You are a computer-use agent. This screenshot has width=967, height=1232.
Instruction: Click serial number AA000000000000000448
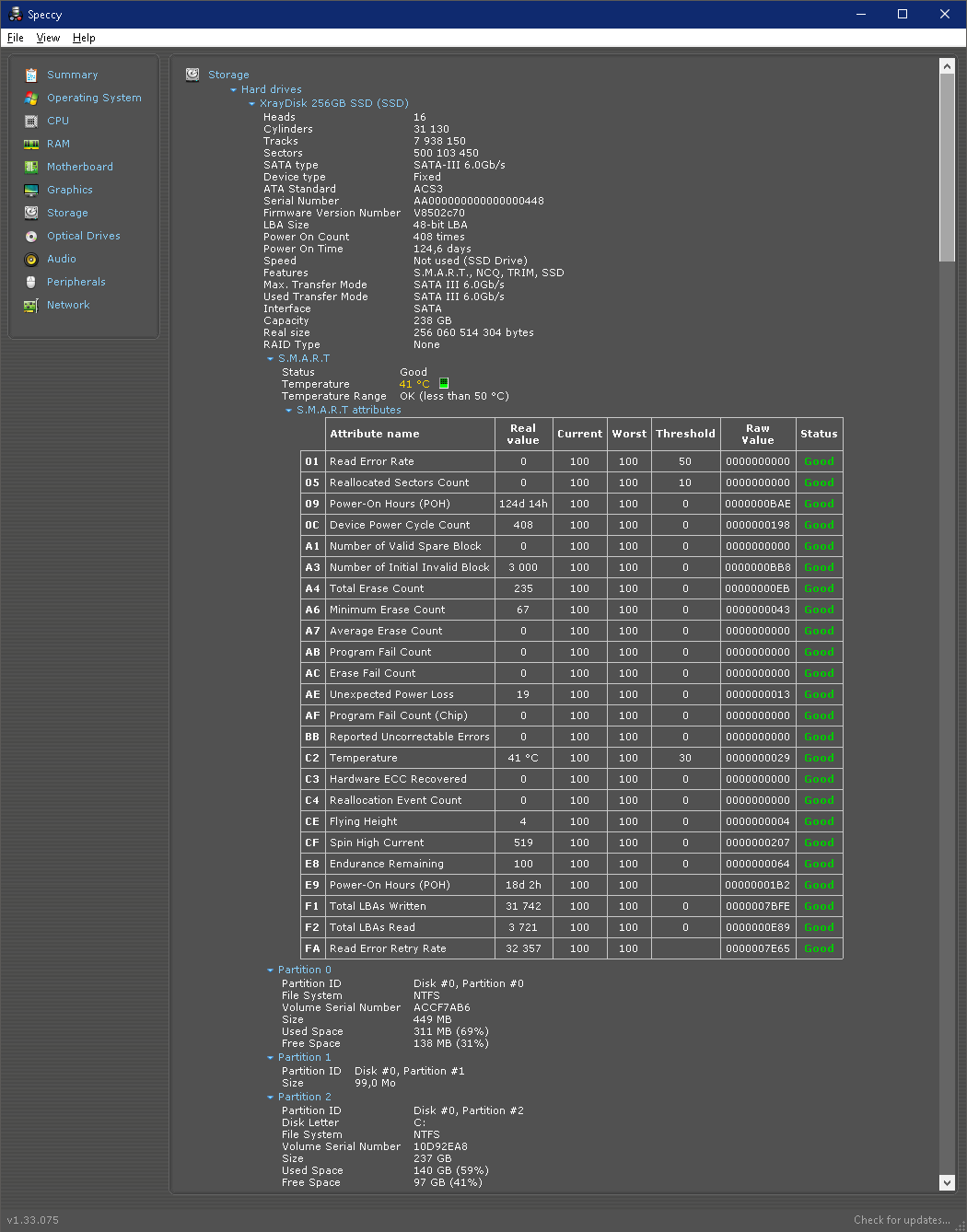(x=478, y=201)
